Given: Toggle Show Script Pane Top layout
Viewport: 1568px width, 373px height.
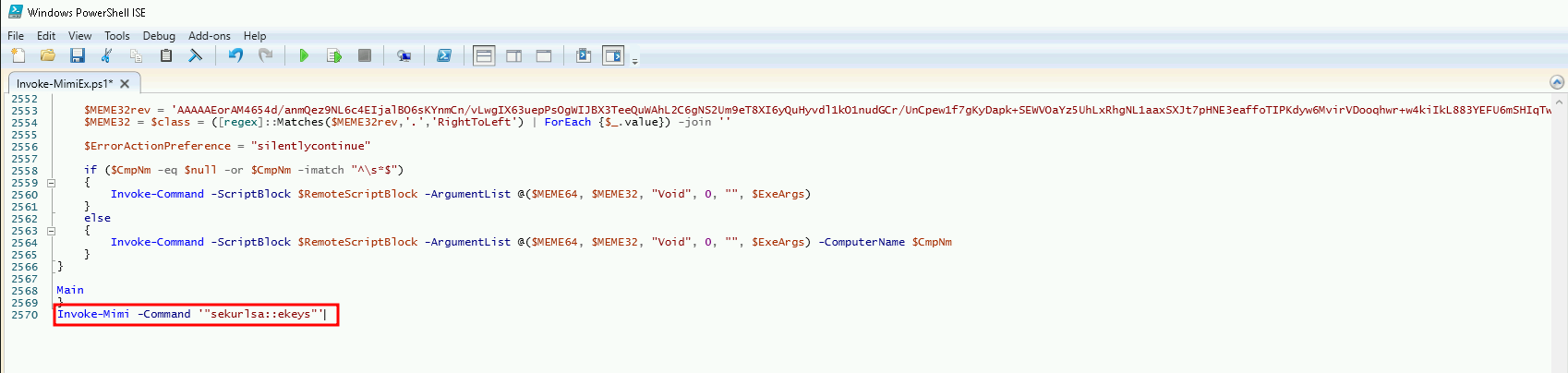Looking at the screenshot, I should (x=484, y=56).
